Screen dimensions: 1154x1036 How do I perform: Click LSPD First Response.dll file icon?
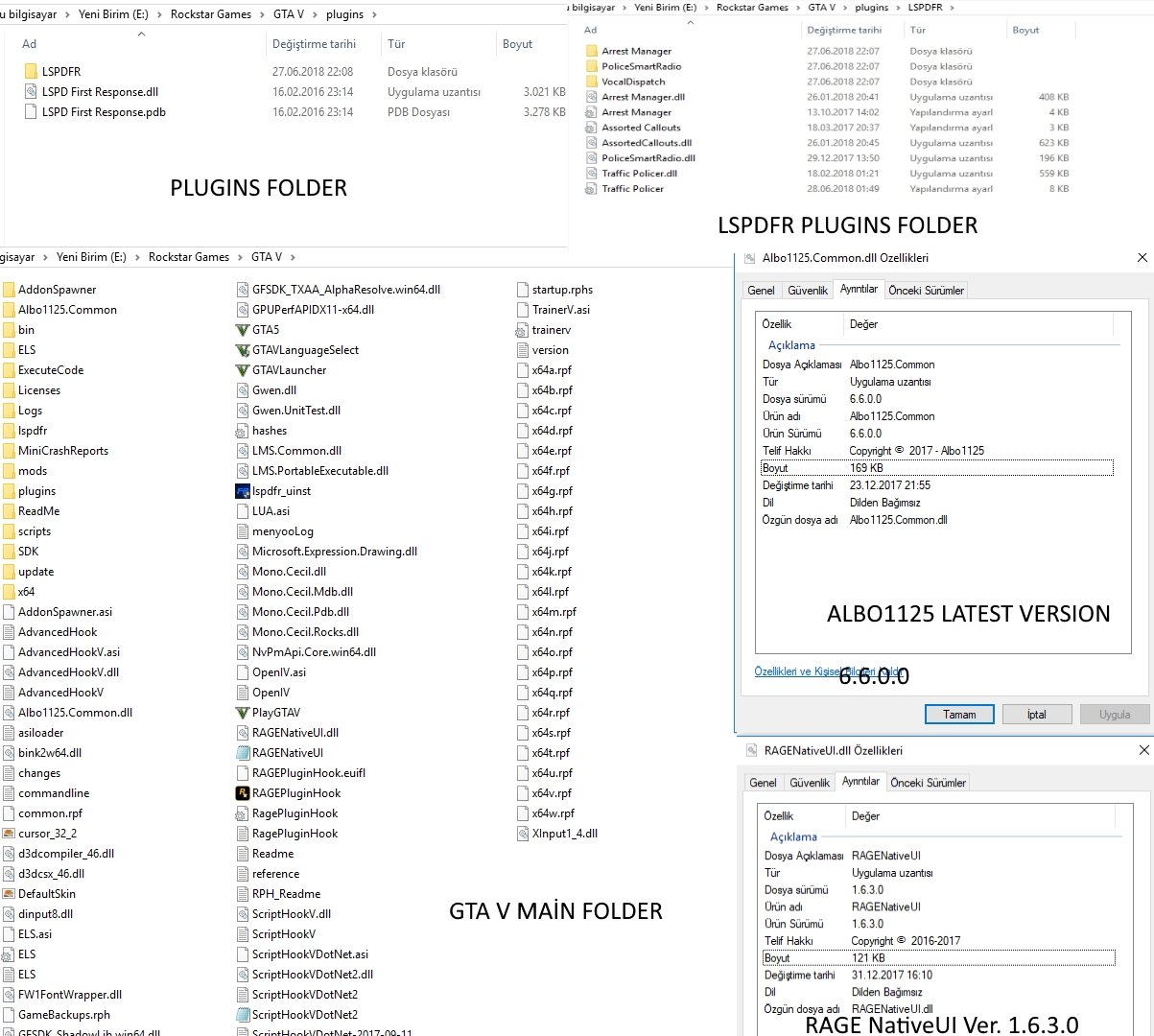point(30,92)
